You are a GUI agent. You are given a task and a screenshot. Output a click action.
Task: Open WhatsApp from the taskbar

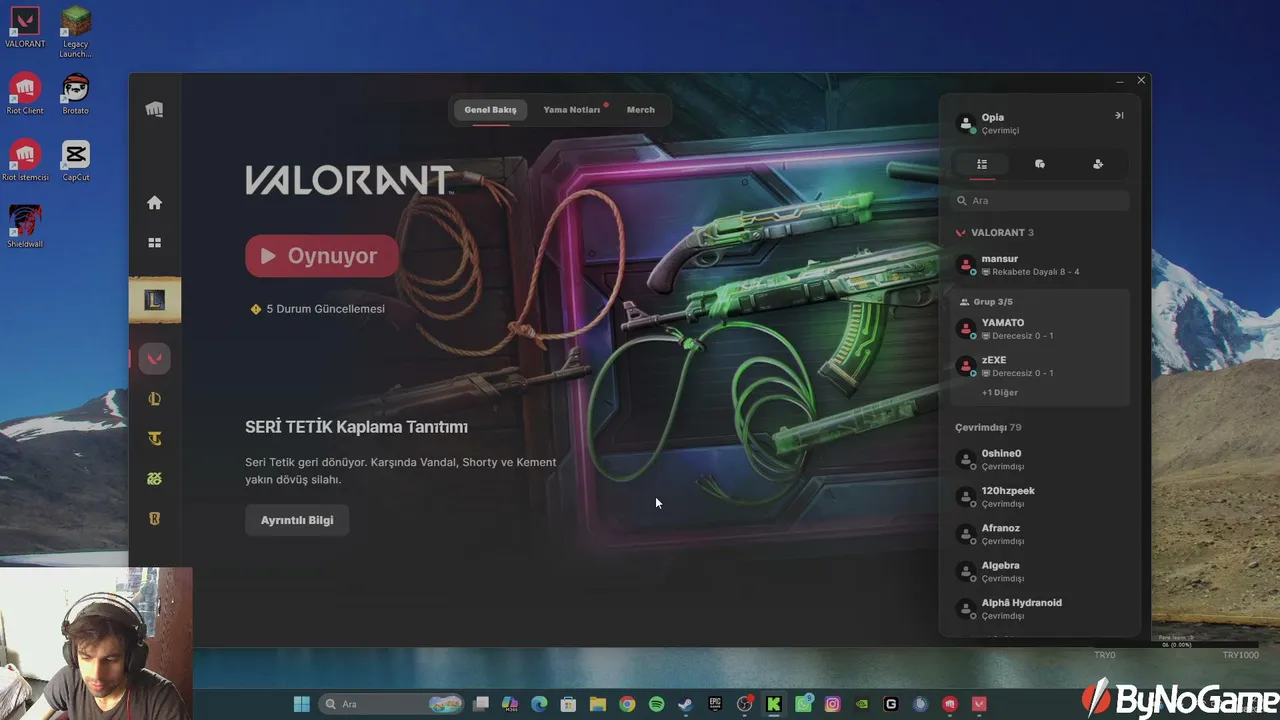coord(803,704)
